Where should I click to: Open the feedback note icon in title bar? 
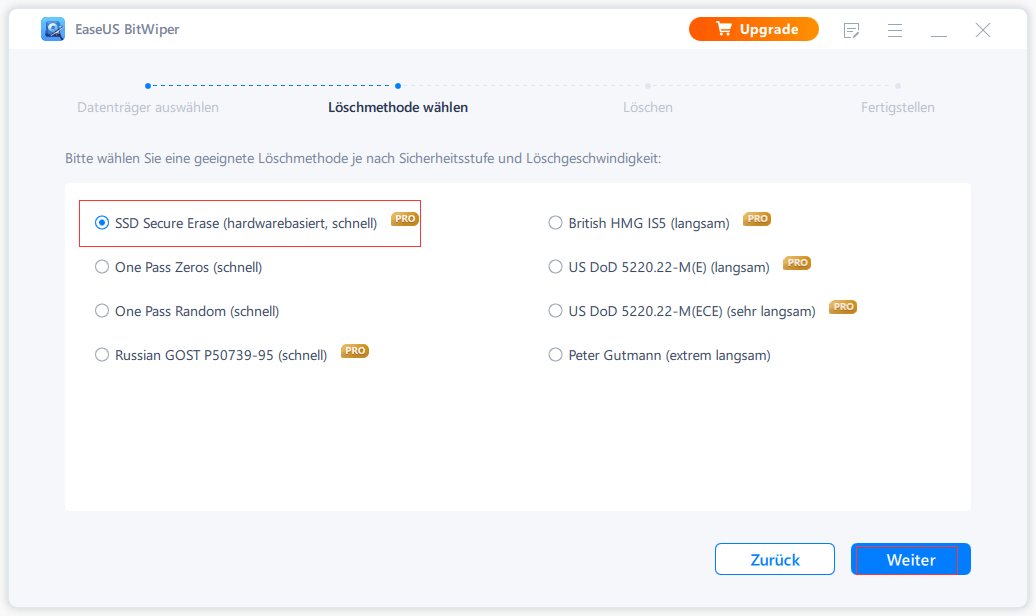tap(852, 30)
